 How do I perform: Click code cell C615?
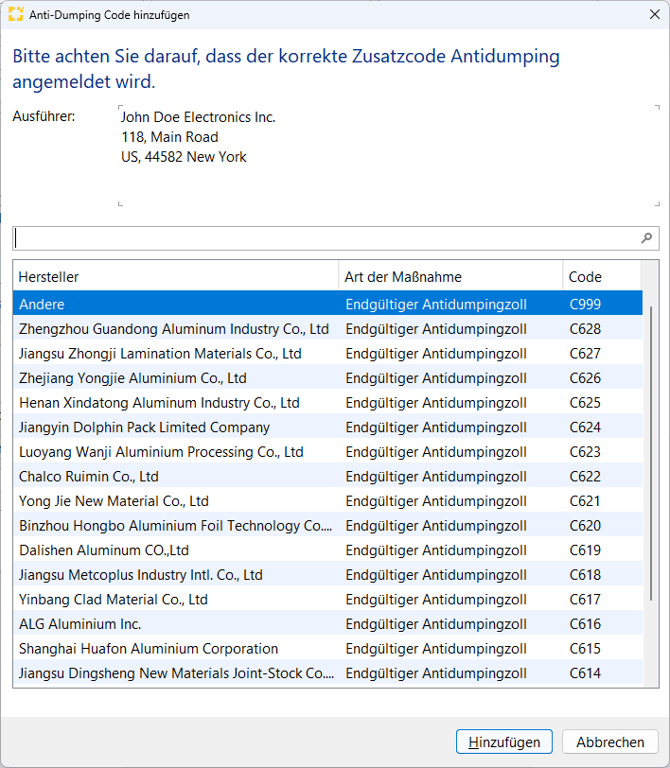coord(585,648)
